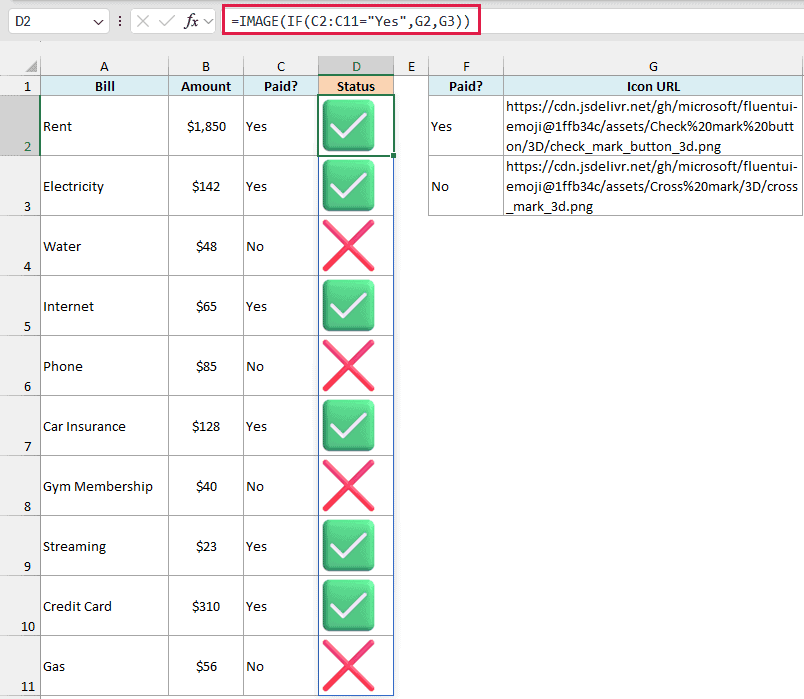Click the Internet cell
Screen dimensions: 804x699
[x=104, y=306]
